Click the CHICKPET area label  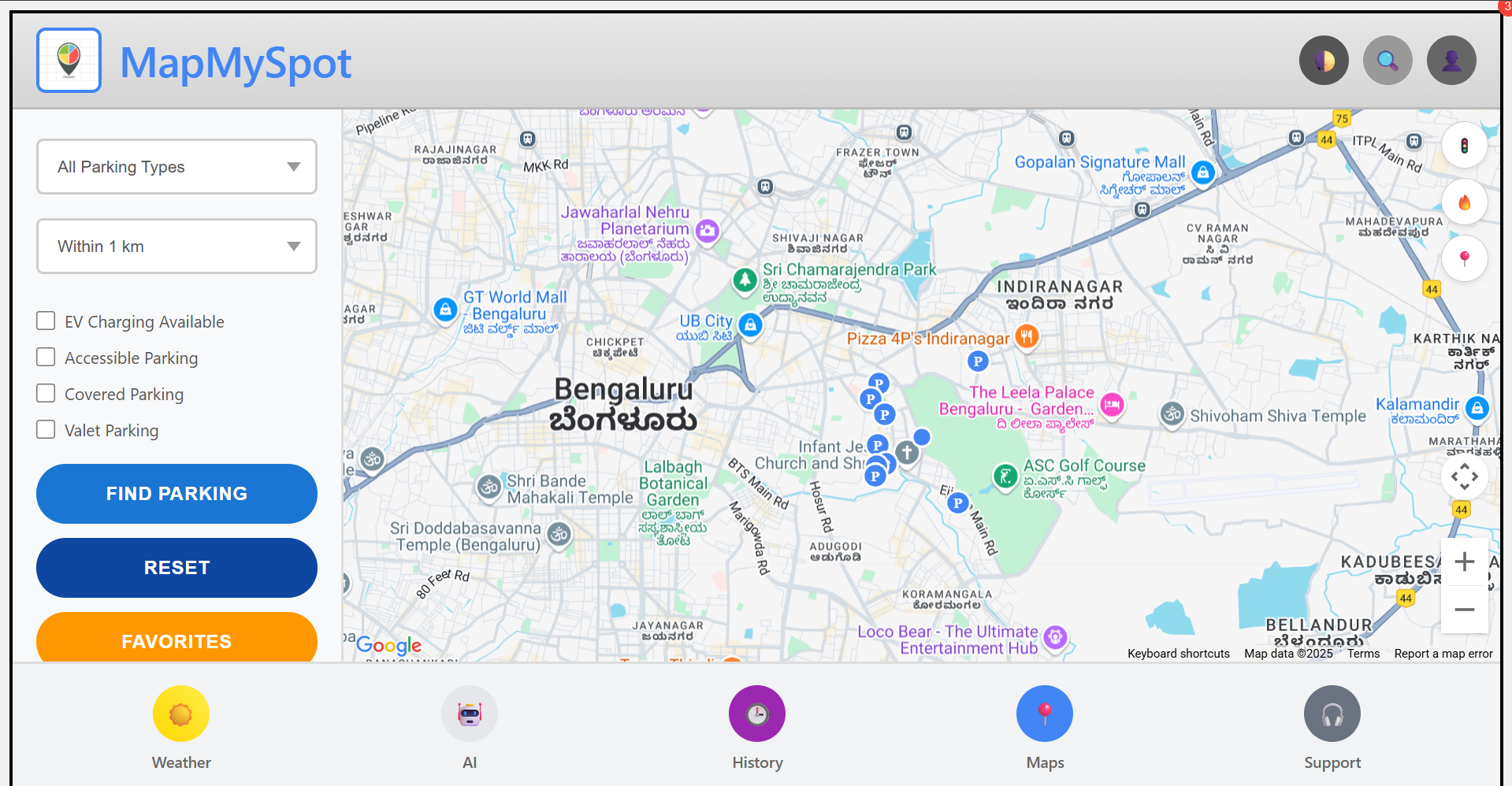(x=615, y=347)
